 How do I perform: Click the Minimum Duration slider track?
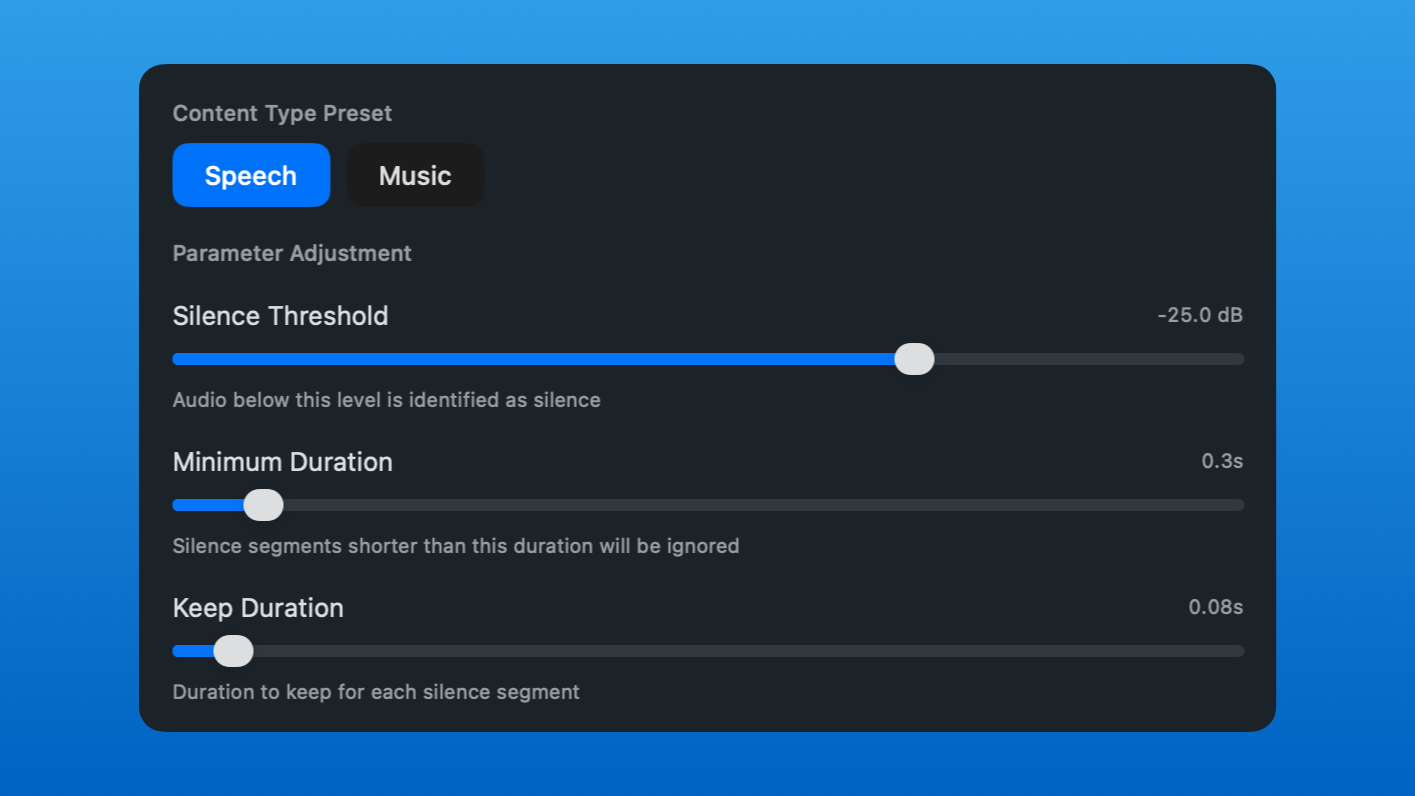(700, 505)
